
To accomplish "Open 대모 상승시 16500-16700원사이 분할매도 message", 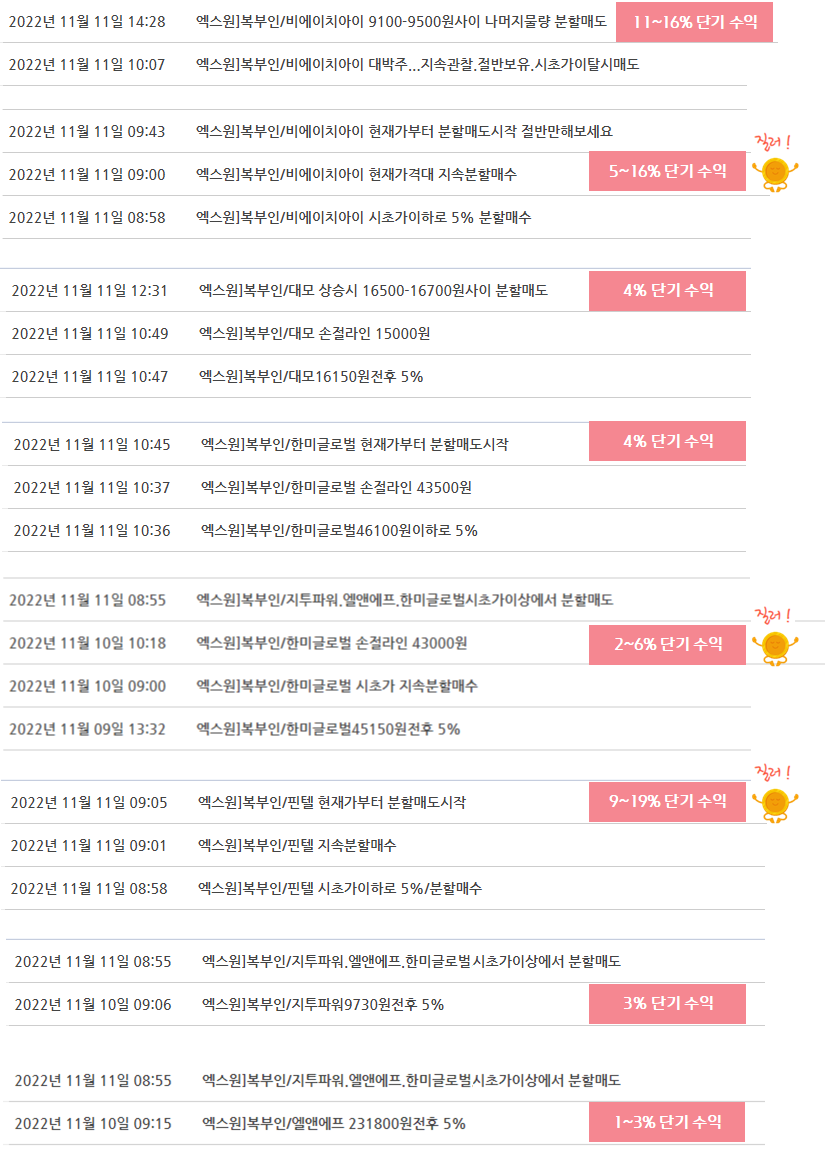I will coord(373,291).
